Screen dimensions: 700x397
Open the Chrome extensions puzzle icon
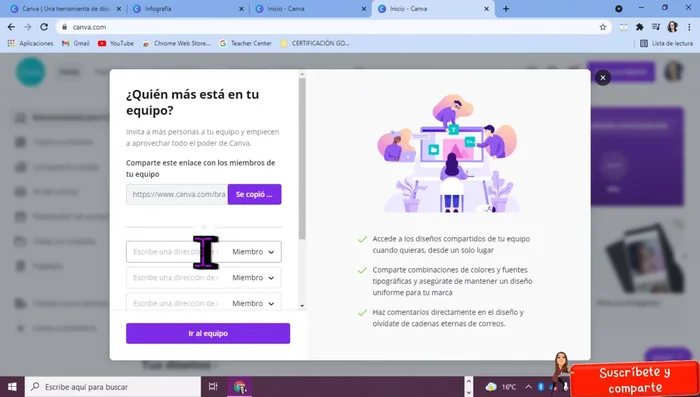[x=640, y=27]
